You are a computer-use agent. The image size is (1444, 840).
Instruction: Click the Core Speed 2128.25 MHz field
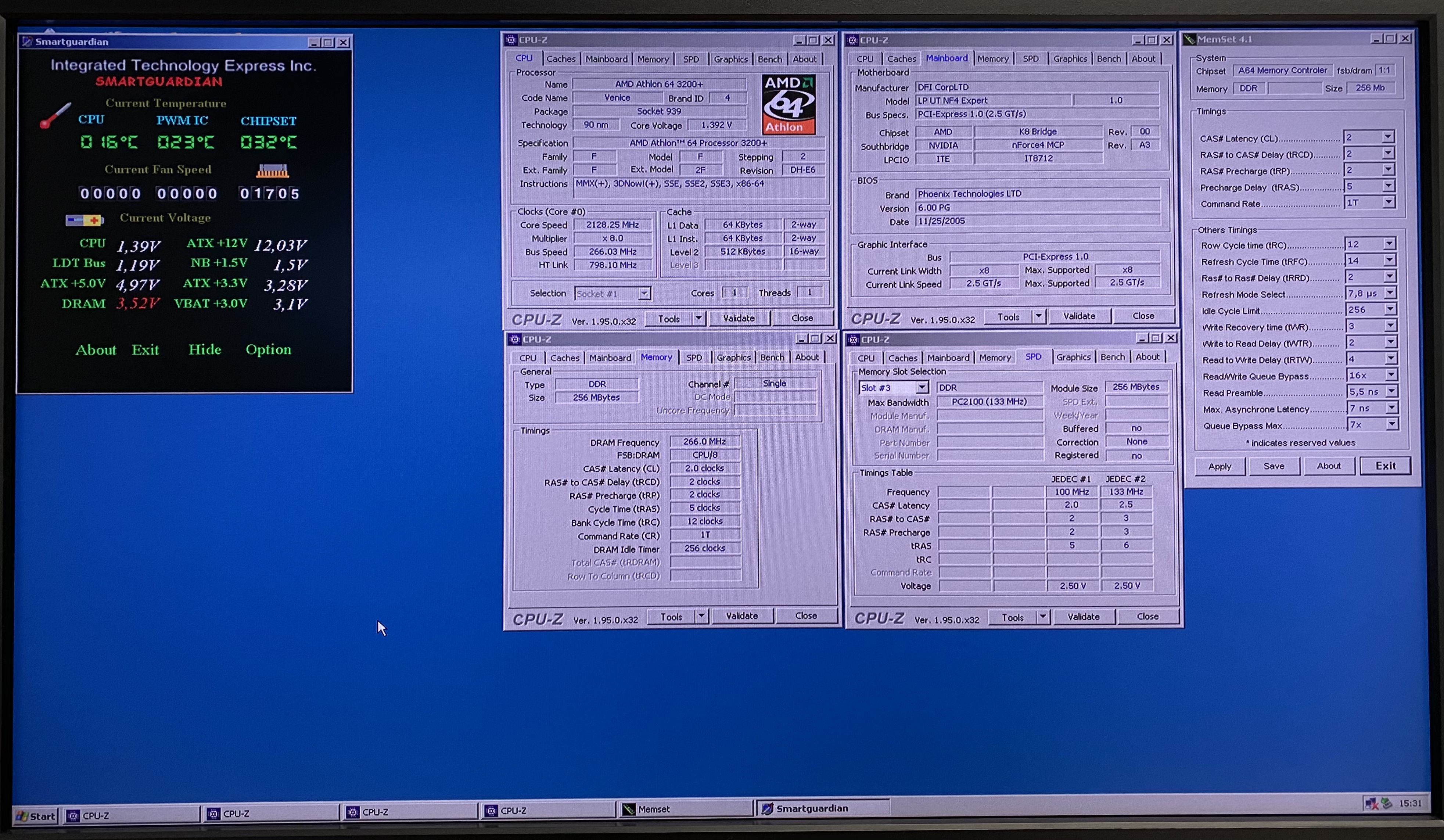click(x=612, y=225)
